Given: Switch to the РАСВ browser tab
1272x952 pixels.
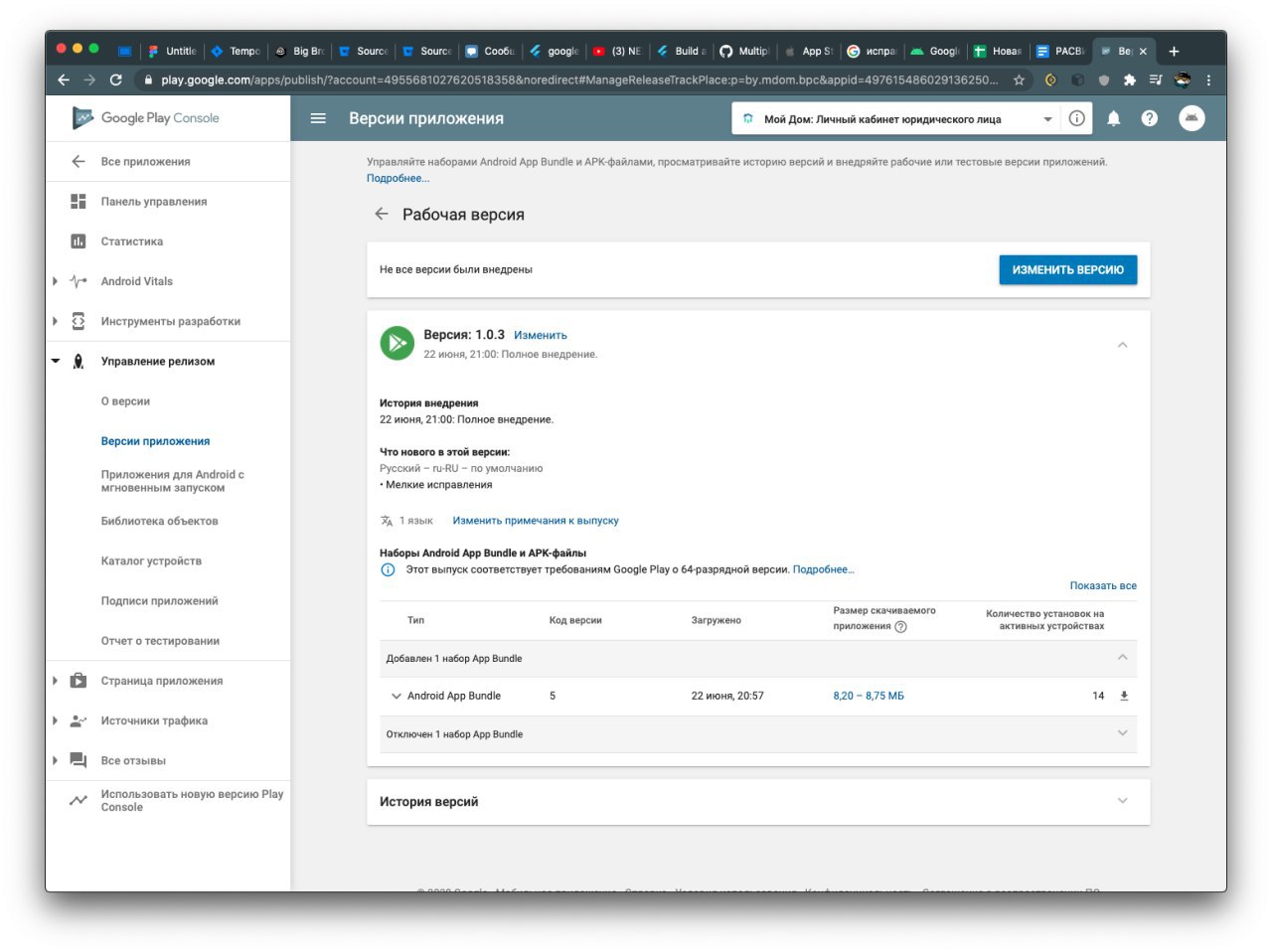Looking at the screenshot, I should 1060,51.
